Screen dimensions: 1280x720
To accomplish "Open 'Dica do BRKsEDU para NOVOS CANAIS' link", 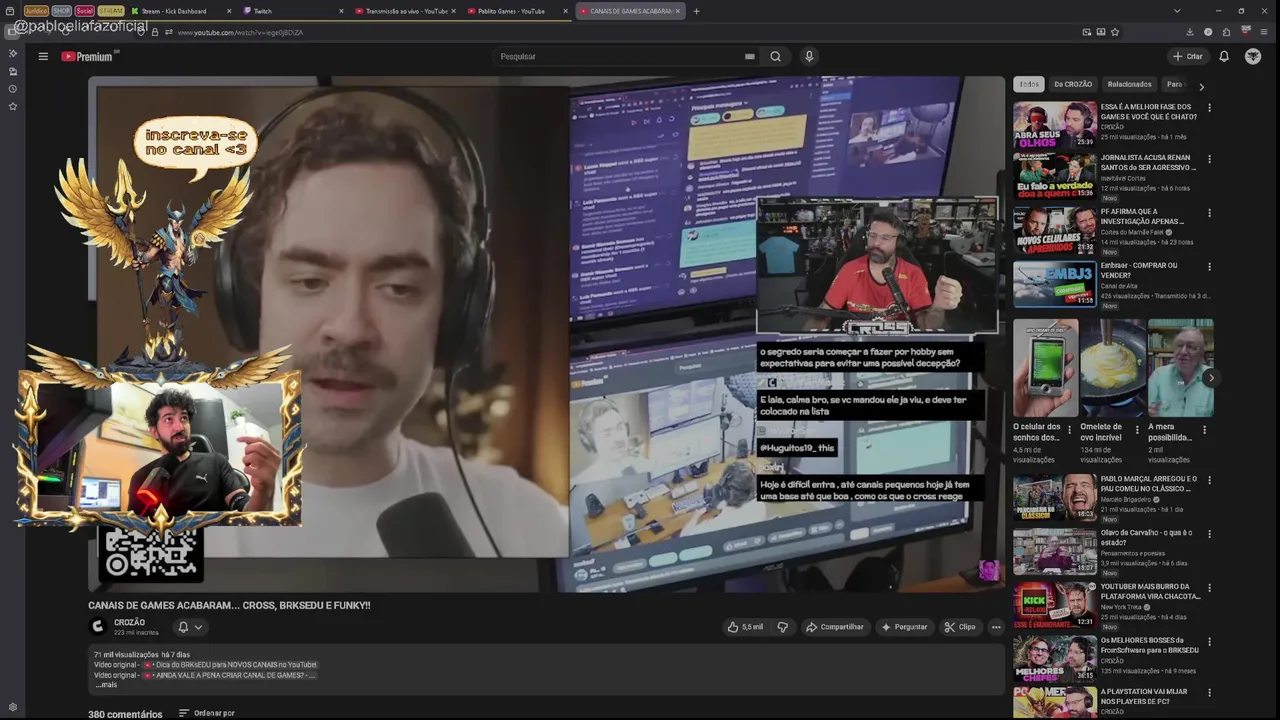I will 230,665.
